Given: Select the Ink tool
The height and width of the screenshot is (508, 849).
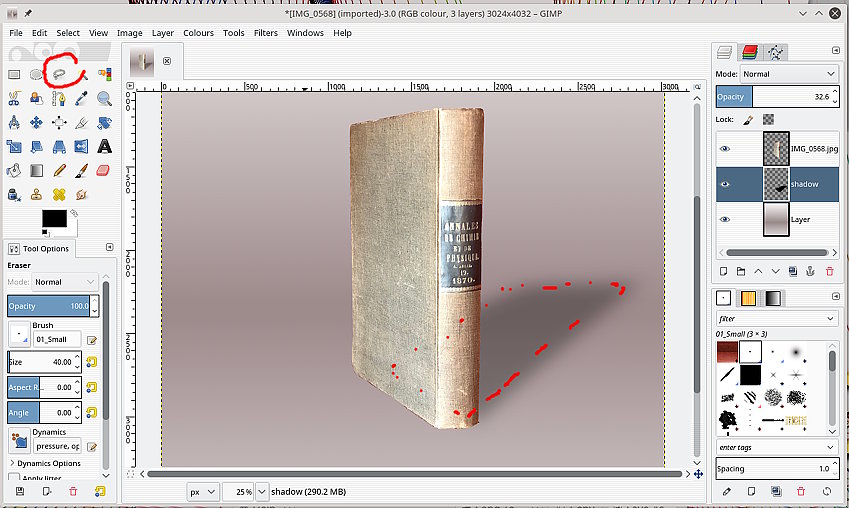Looking at the screenshot, I should (x=14, y=194).
